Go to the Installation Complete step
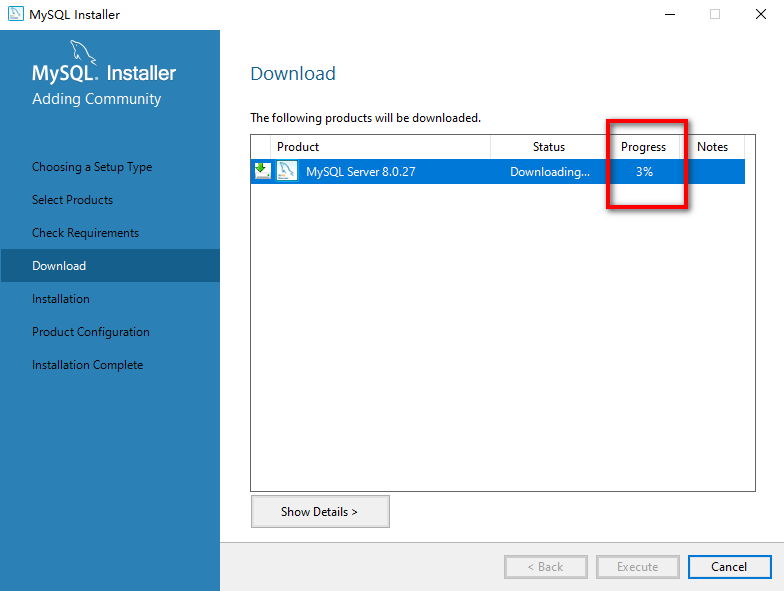Viewport: 784px width, 591px height. (88, 365)
